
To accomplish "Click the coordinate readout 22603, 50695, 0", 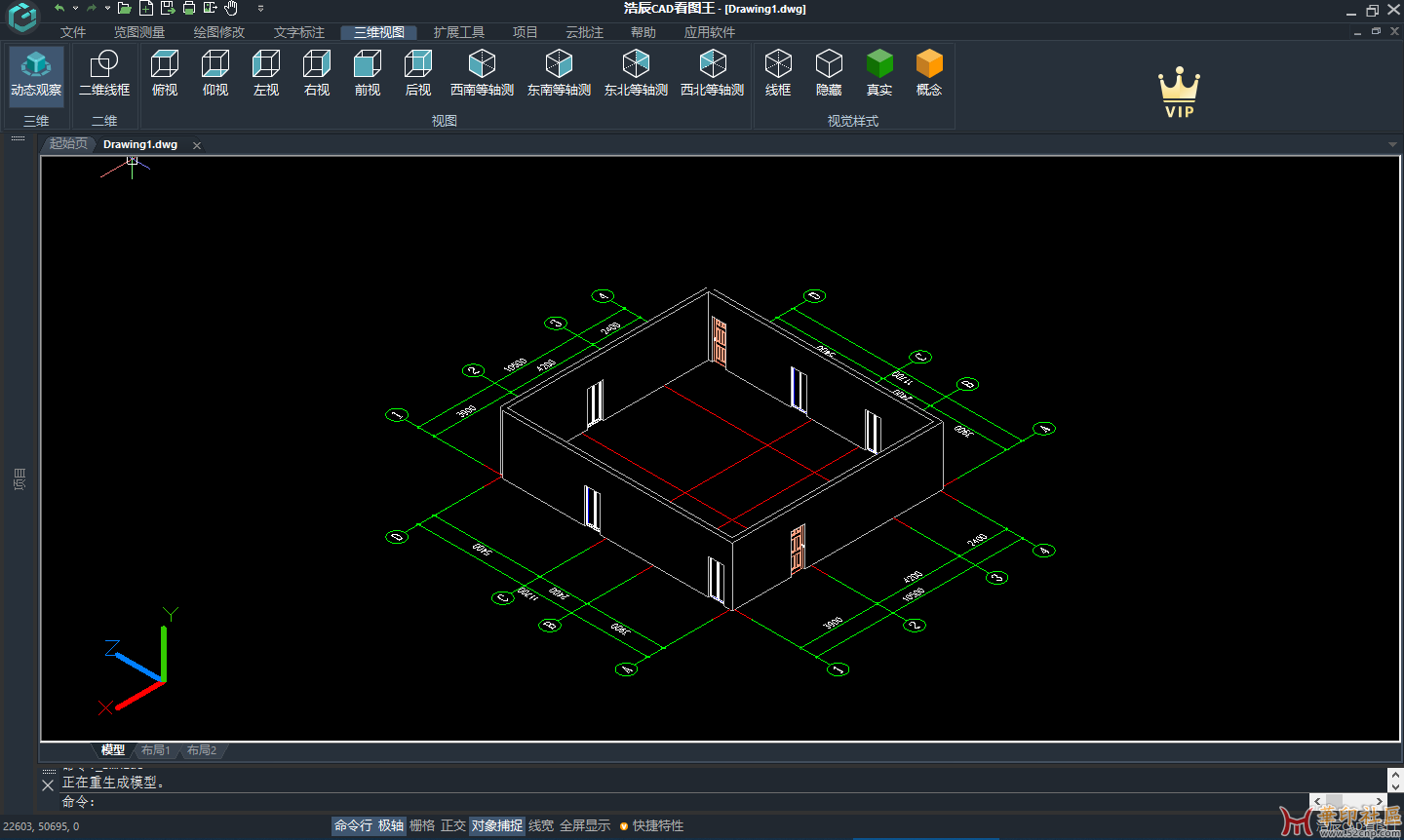I will [x=42, y=826].
